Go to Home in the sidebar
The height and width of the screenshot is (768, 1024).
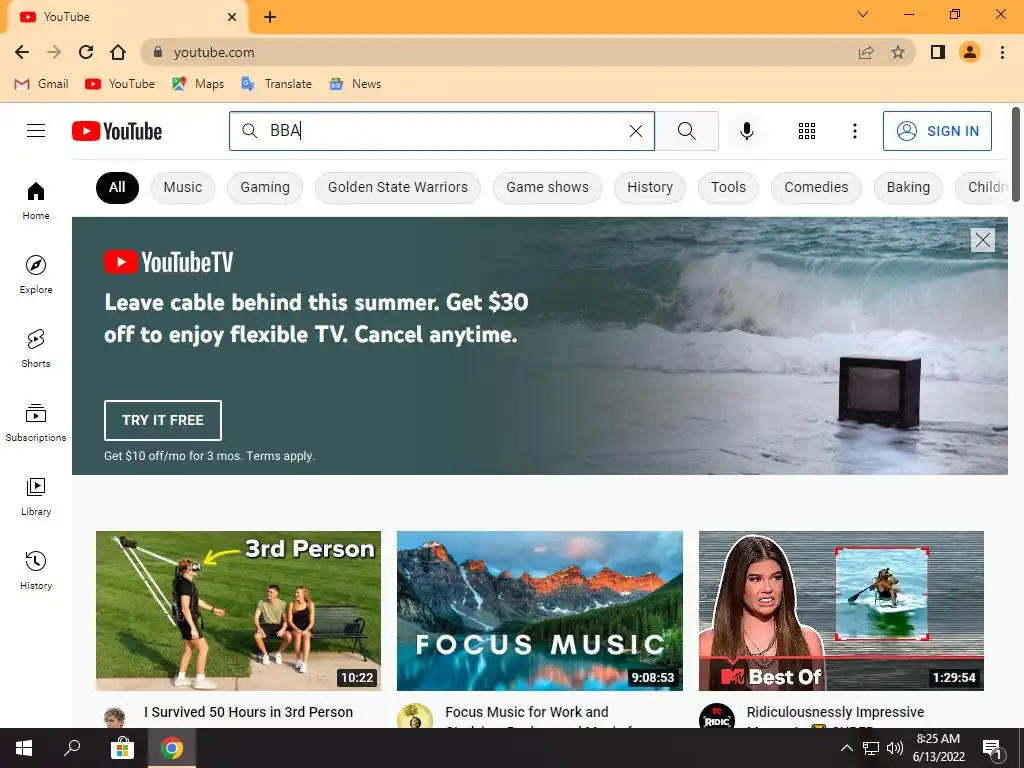click(x=36, y=200)
